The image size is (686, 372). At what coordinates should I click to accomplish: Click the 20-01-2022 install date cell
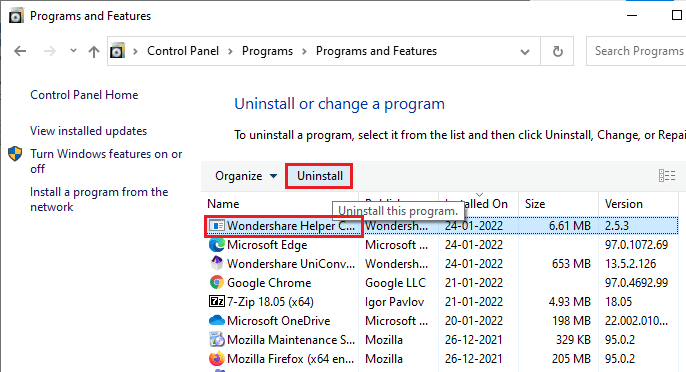[x=474, y=321]
